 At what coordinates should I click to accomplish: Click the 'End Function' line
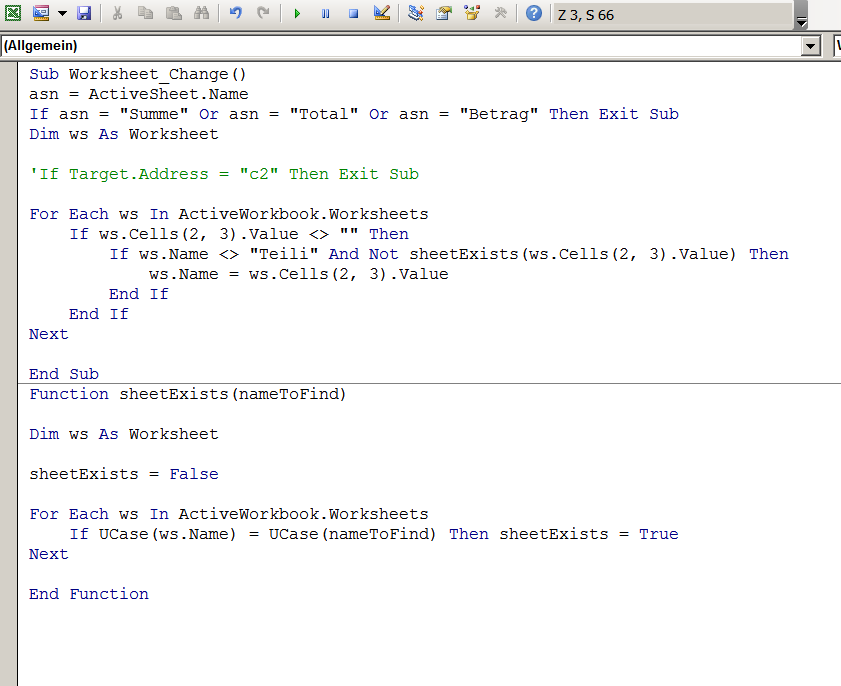[x=88, y=594]
